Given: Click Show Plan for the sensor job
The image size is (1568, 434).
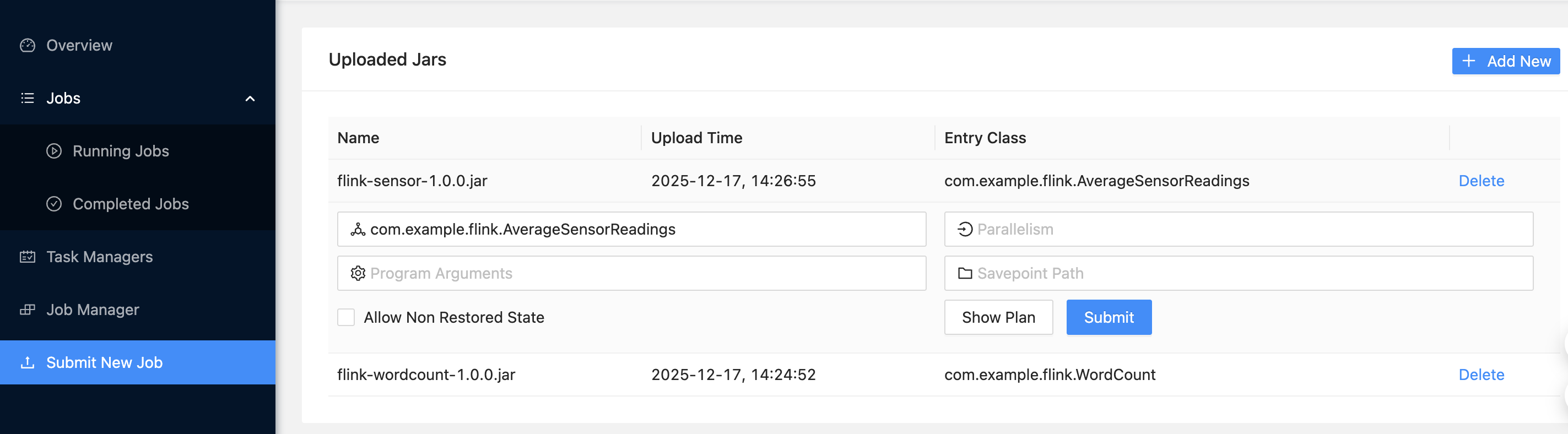Looking at the screenshot, I should (x=998, y=317).
